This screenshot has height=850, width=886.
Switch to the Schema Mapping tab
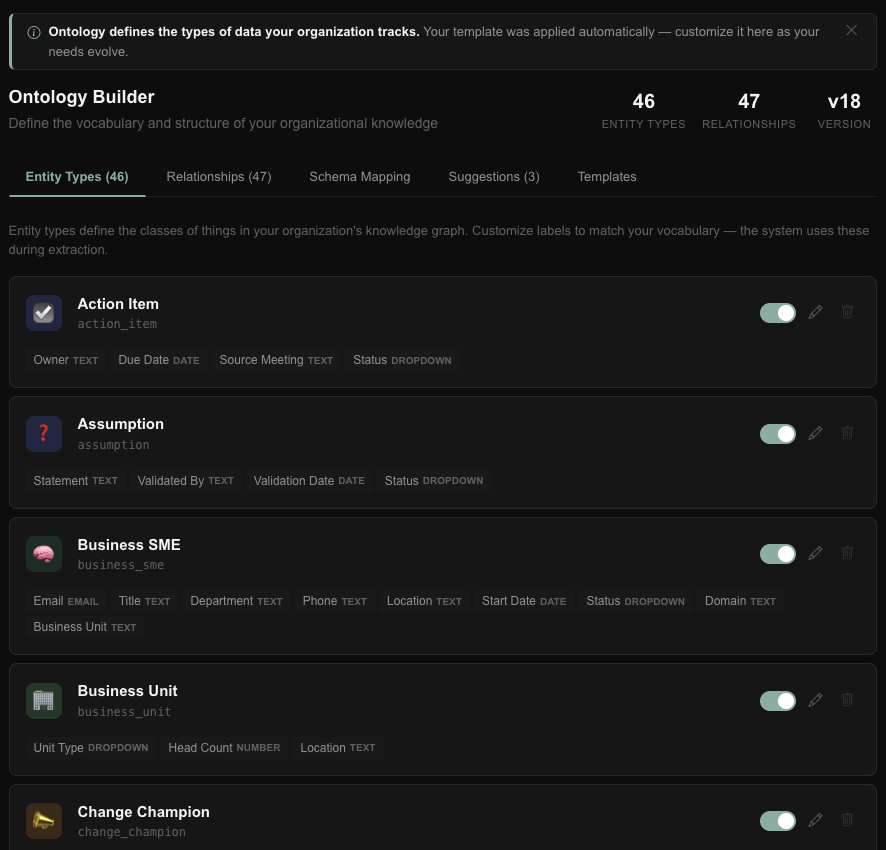(359, 177)
